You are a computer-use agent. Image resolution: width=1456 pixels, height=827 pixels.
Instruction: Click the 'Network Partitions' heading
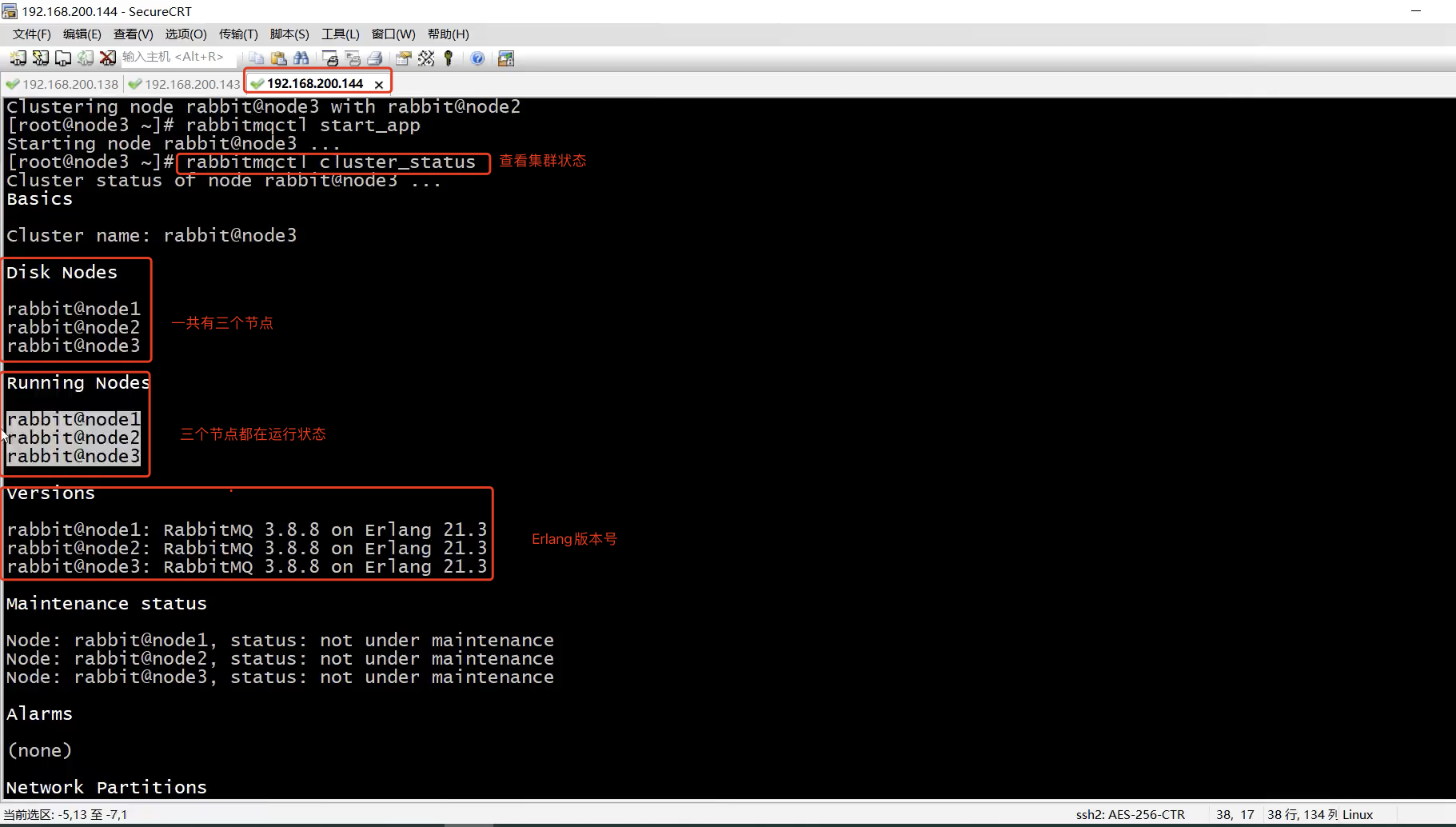tap(106, 788)
